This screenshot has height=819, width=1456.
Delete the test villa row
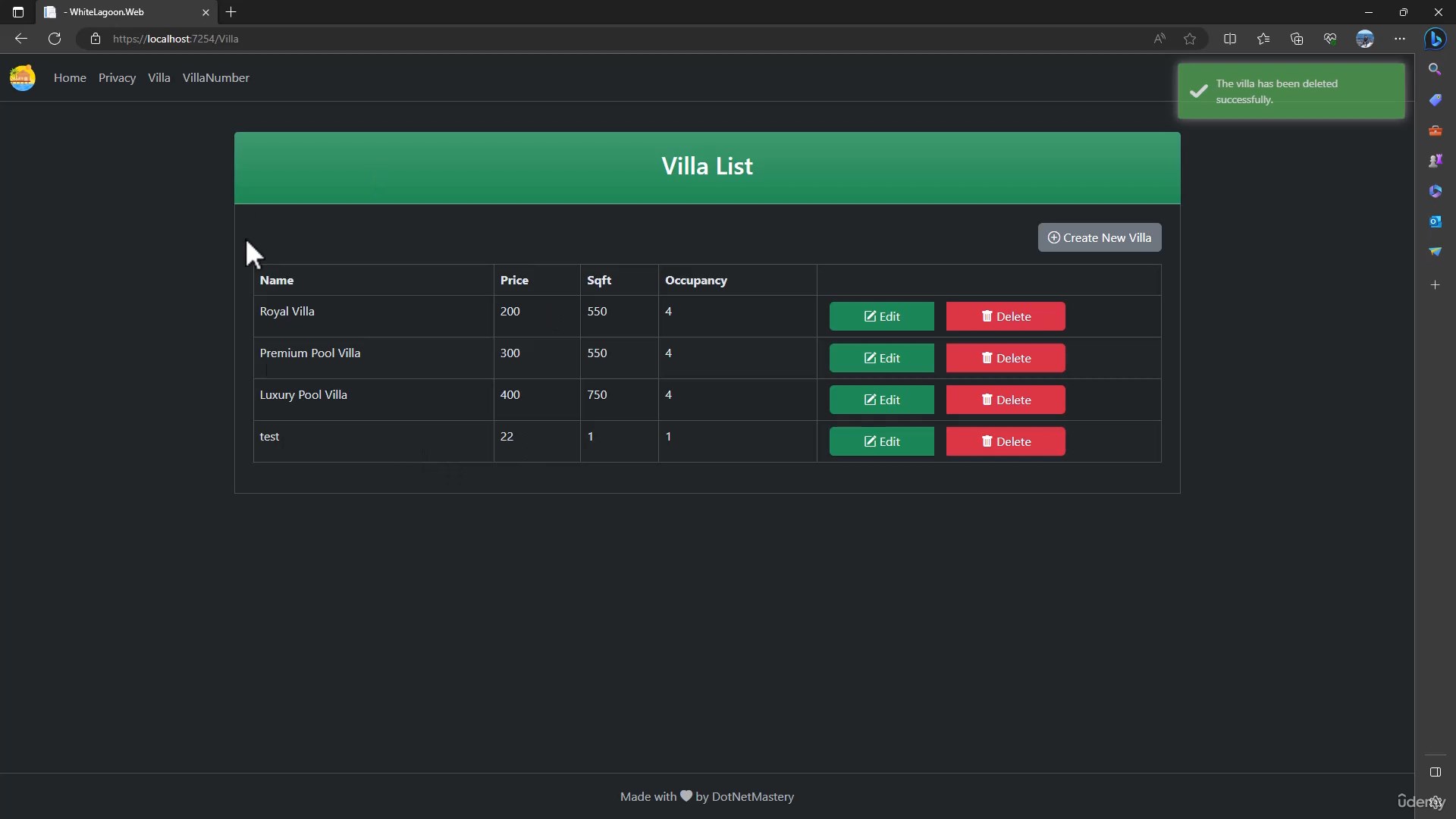point(1005,441)
